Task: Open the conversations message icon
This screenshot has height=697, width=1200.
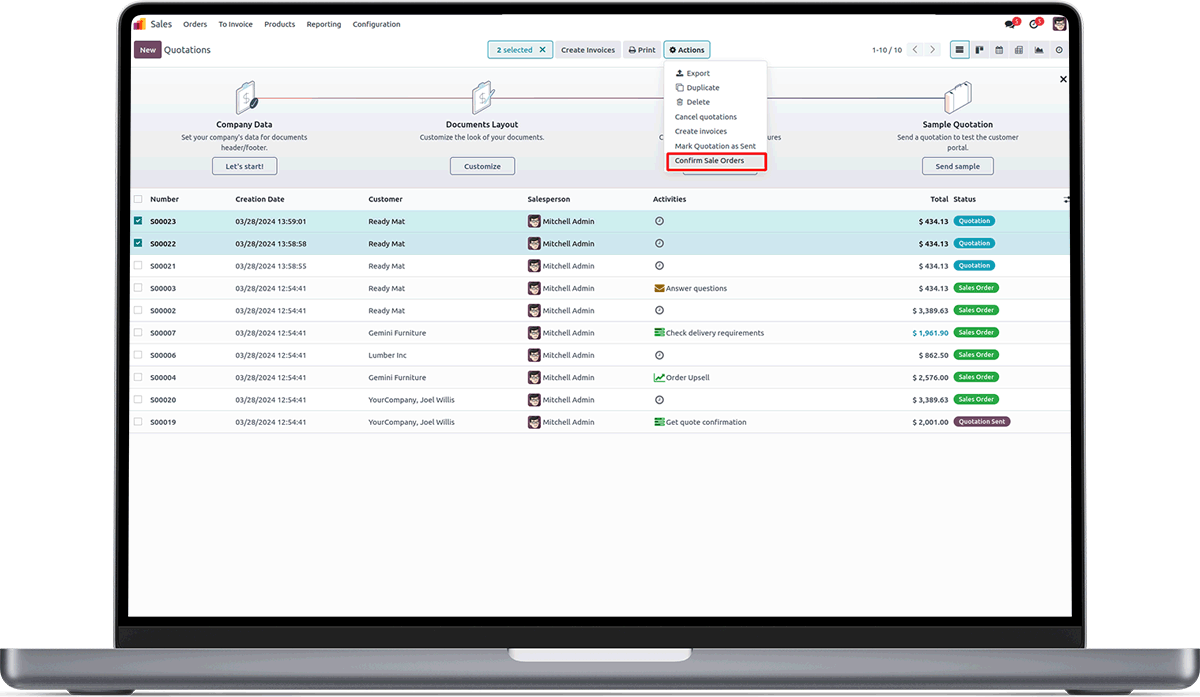Action: [x=1011, y=24]
